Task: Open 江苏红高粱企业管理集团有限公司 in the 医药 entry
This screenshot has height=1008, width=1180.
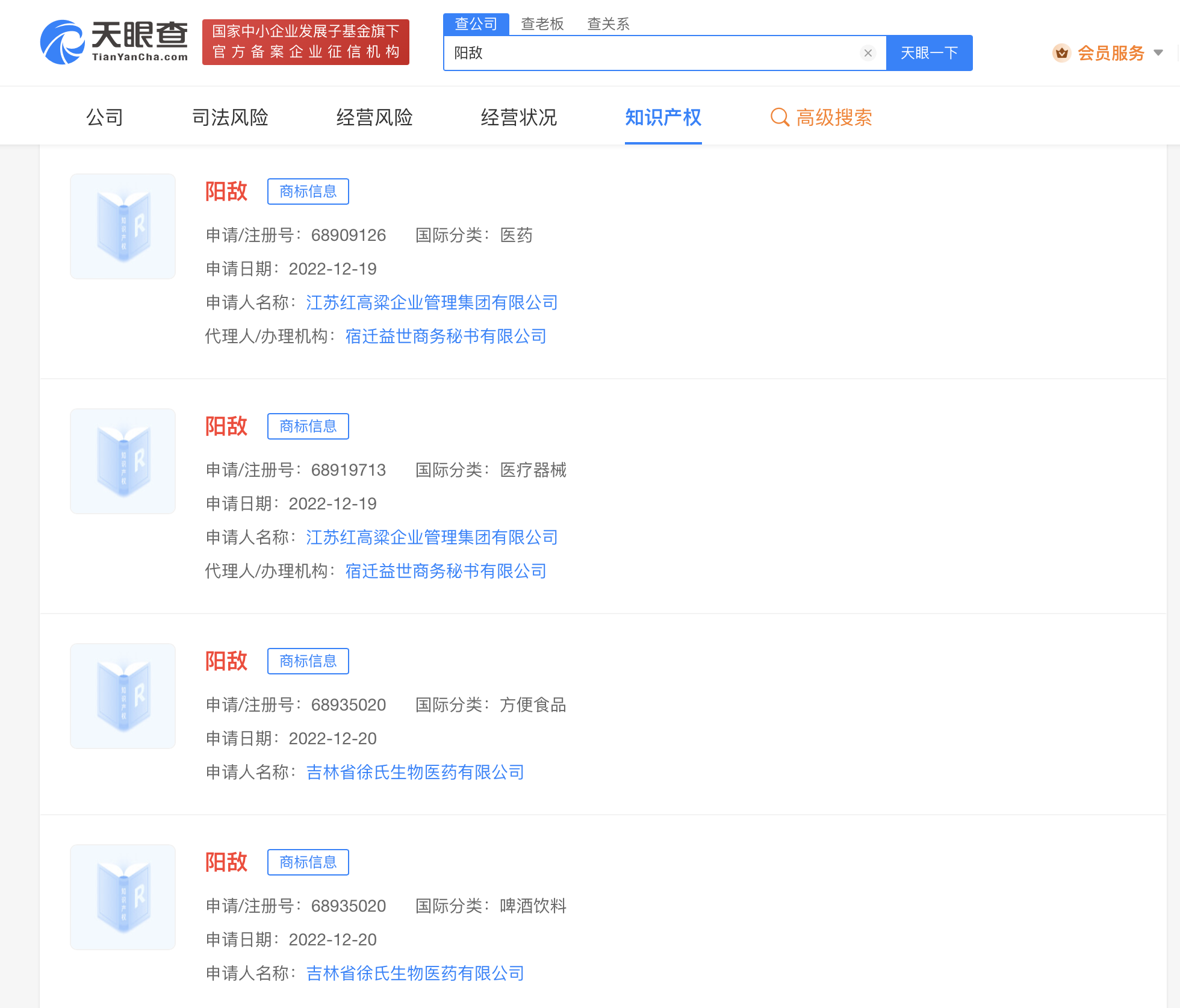Action: click(432, 302)
